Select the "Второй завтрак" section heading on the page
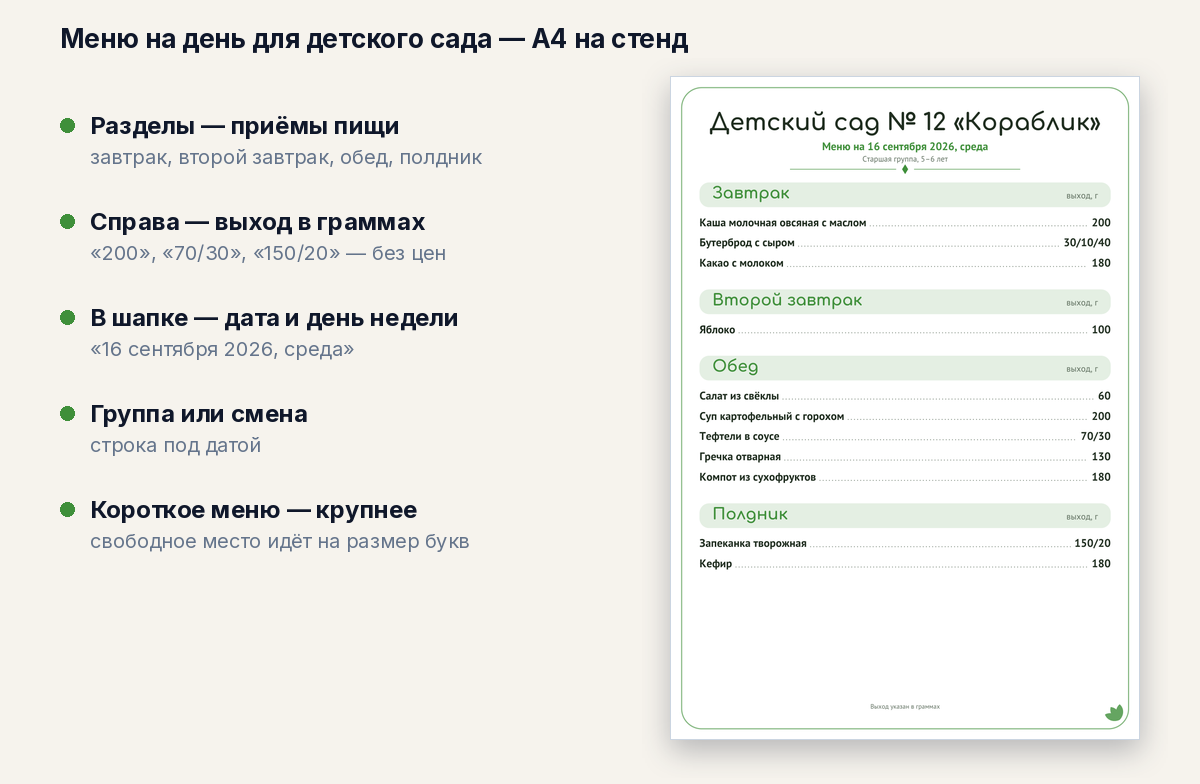The height and width of the screenshot is (784, 1200). 787,300
